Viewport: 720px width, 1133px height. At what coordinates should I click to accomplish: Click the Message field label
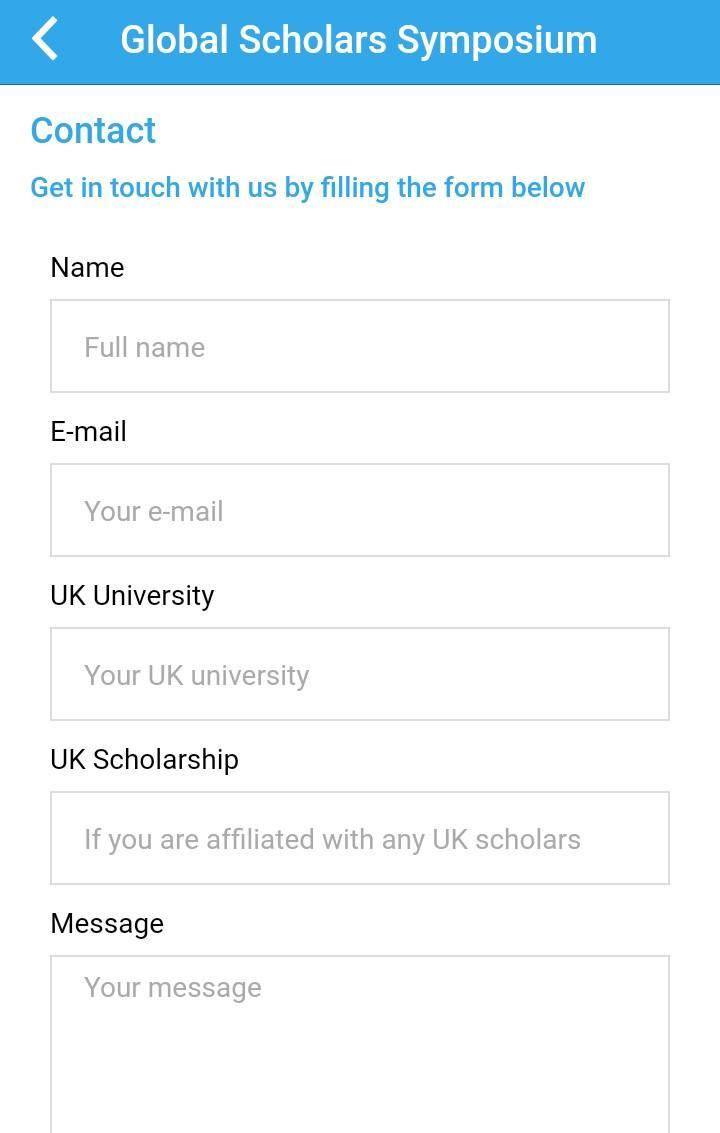(107, 923)
